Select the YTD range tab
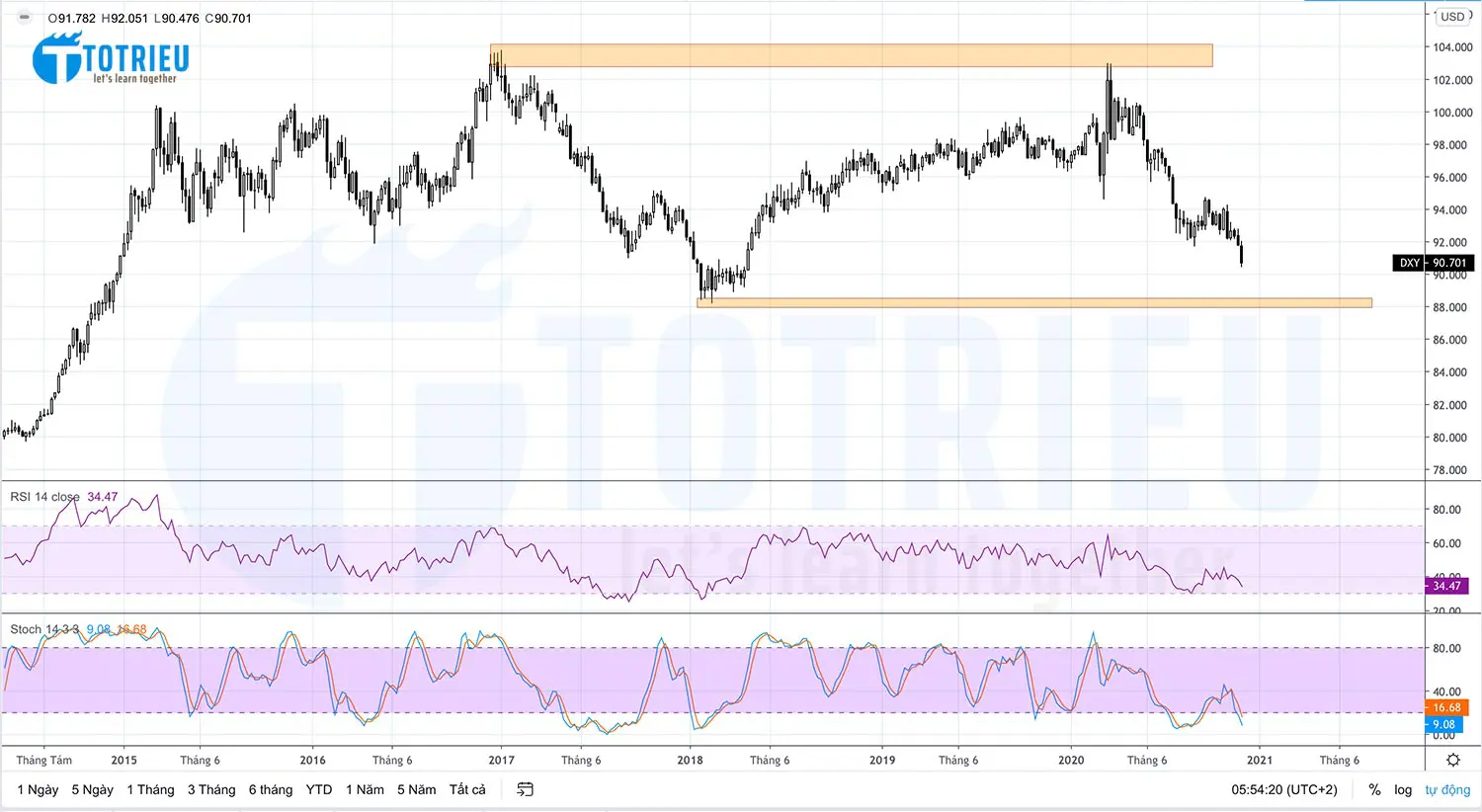Image resolution: width=1482 pixels, height=812 pixels. coord(318,789)
